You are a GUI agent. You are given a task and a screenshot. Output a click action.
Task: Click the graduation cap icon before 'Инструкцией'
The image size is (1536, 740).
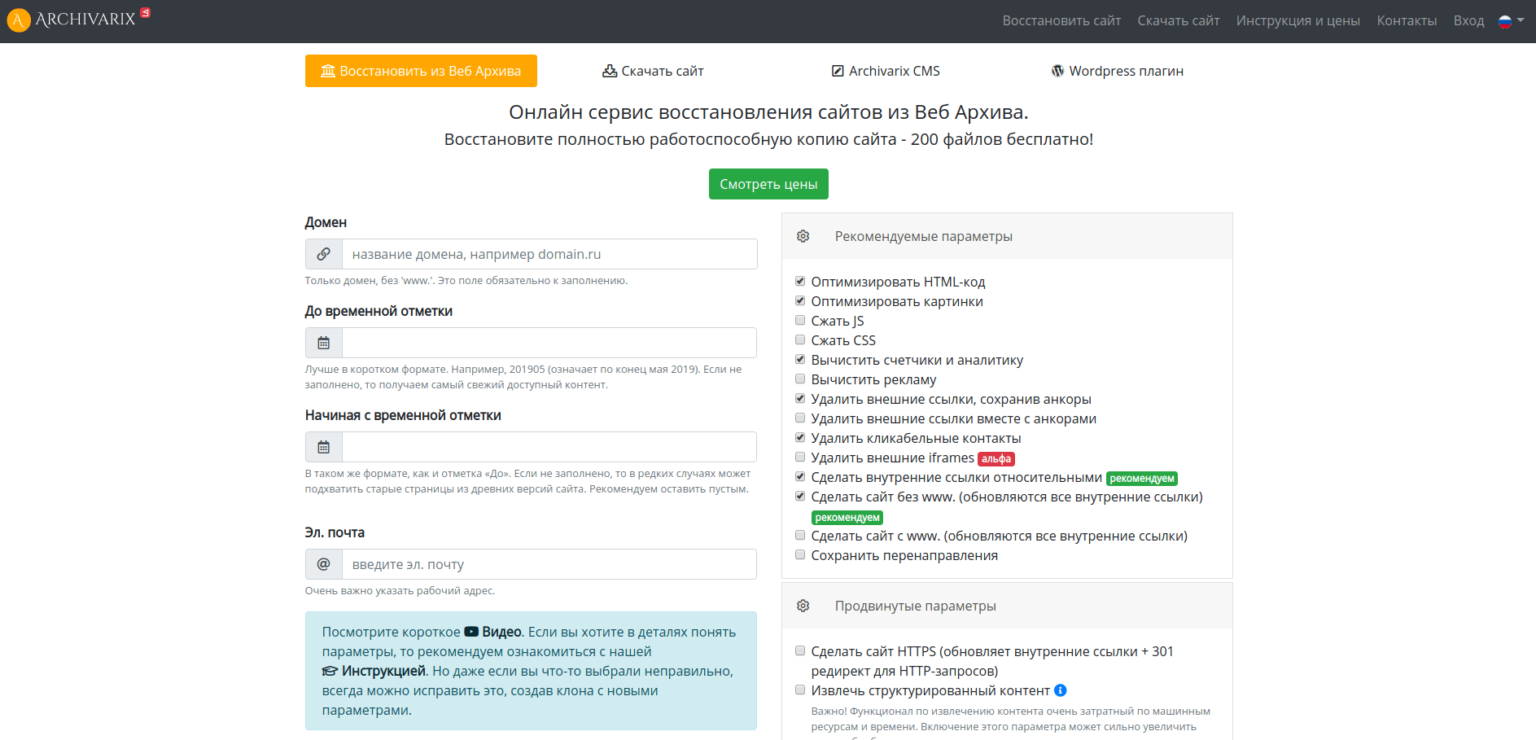pos(330,671)
